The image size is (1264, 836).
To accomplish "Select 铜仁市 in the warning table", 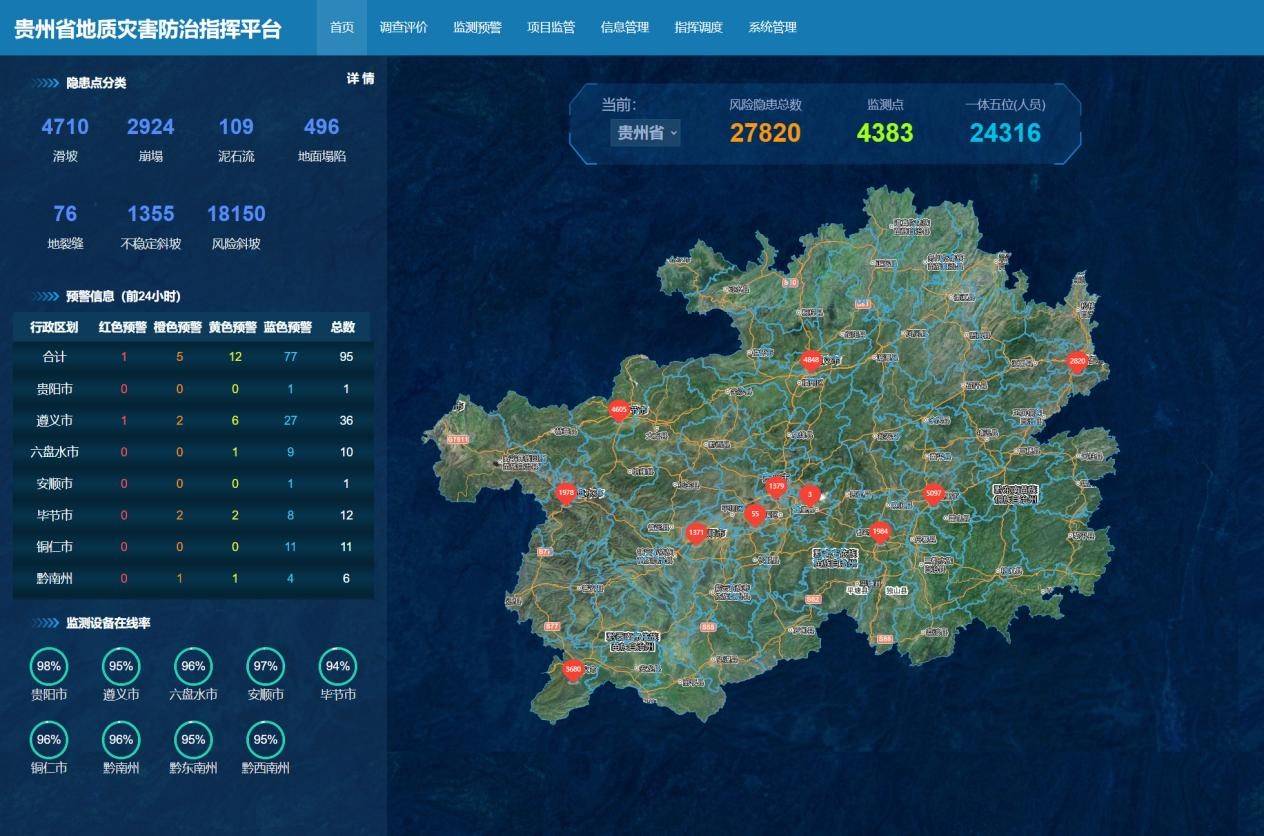I will click(x=54, y=547).
